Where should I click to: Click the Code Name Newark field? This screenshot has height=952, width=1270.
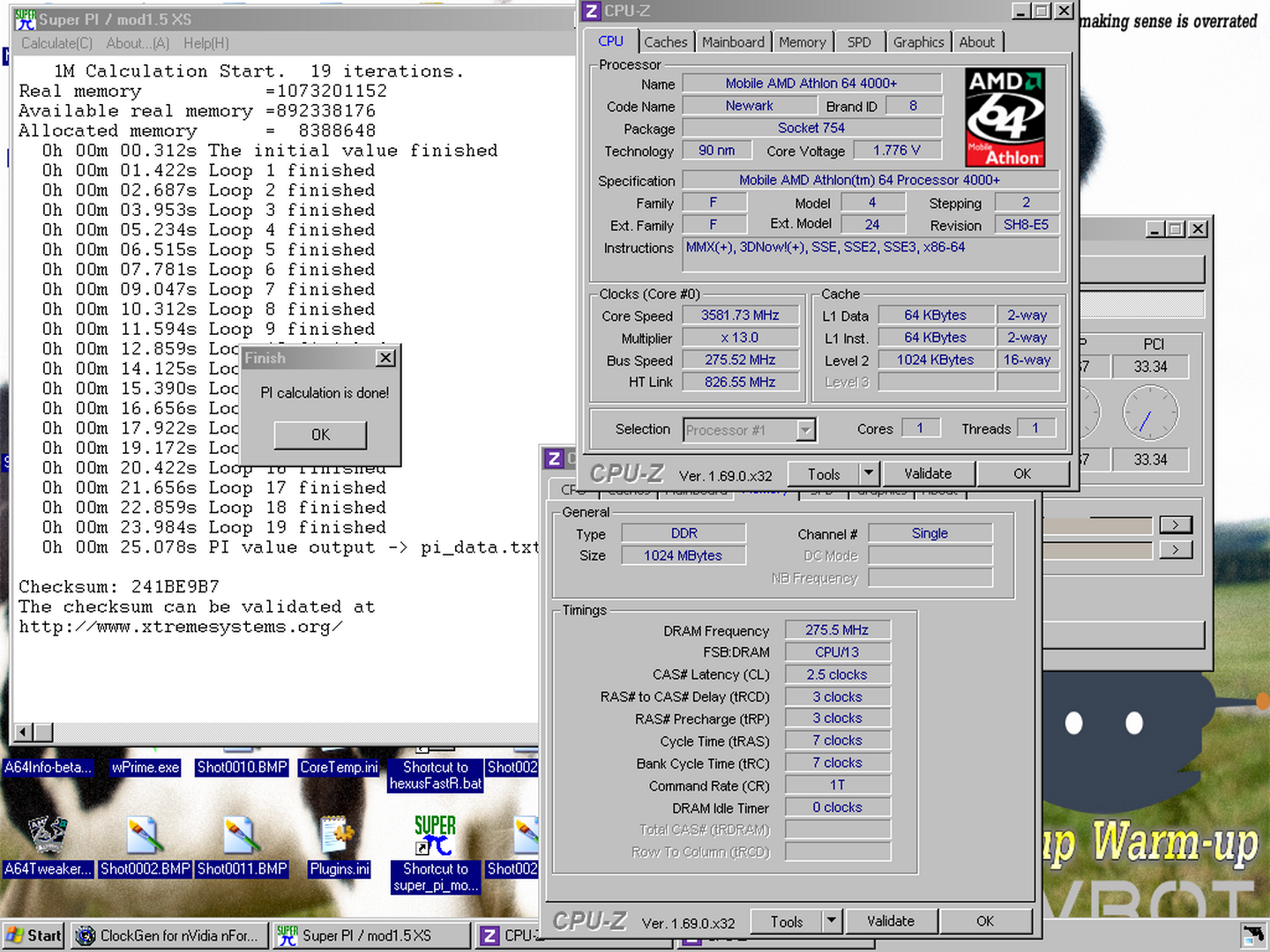(749, 106)
